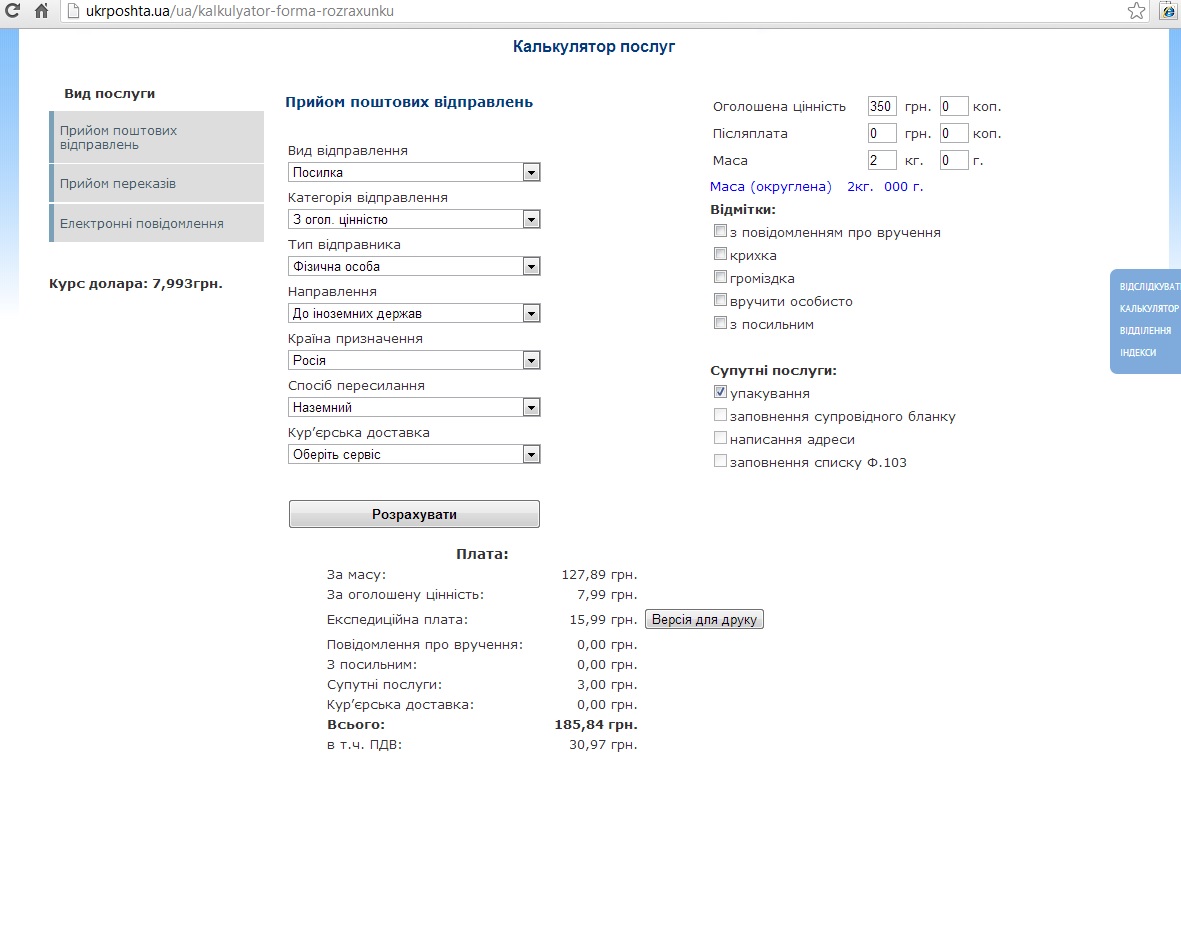Viewport: 1181px width, 941px height.
Task: Bookmark this page with the star icon
Action: click(1137, 11)
